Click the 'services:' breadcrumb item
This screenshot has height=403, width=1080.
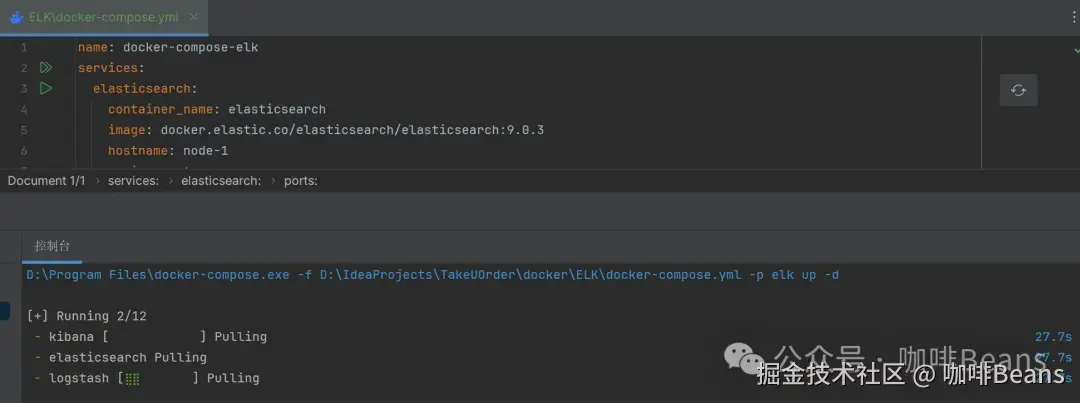[133, 181]
